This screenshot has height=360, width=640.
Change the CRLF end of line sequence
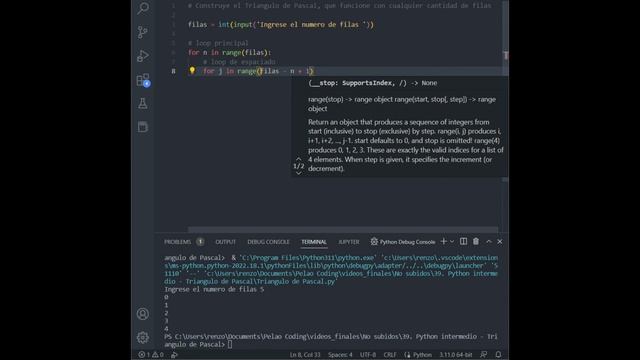click(390, 355)
